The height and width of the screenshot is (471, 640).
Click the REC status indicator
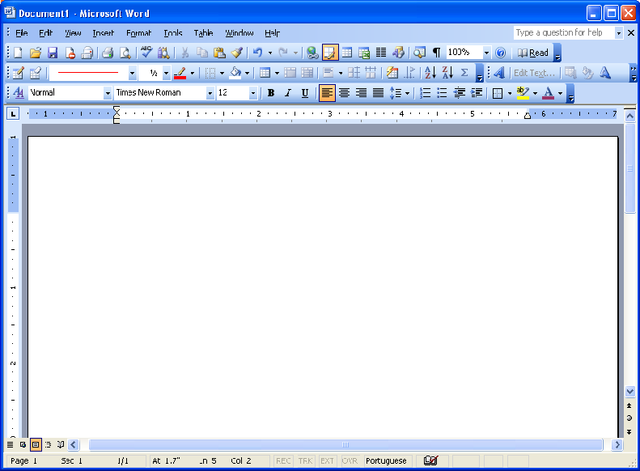point(283,461)
